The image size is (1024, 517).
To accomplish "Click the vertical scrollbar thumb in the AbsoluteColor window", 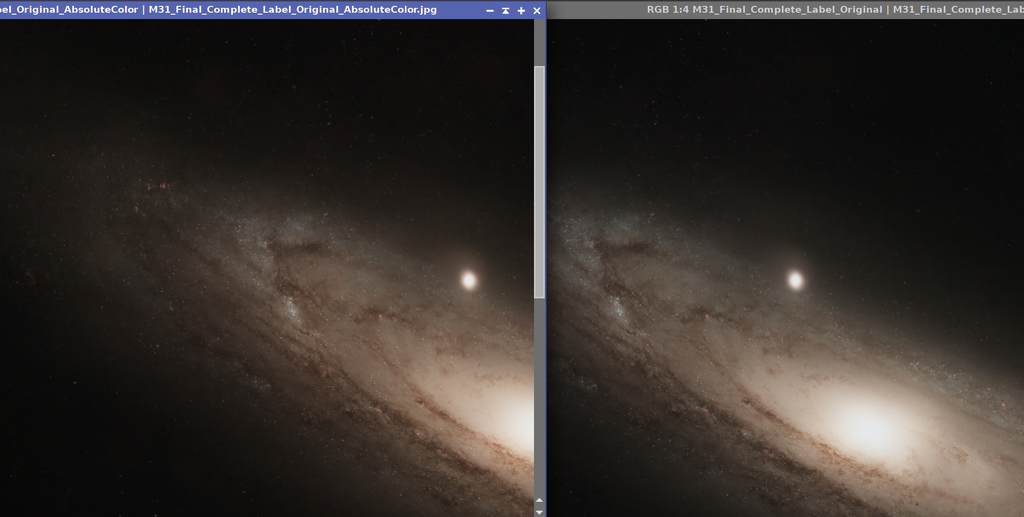I will [539, 182].
